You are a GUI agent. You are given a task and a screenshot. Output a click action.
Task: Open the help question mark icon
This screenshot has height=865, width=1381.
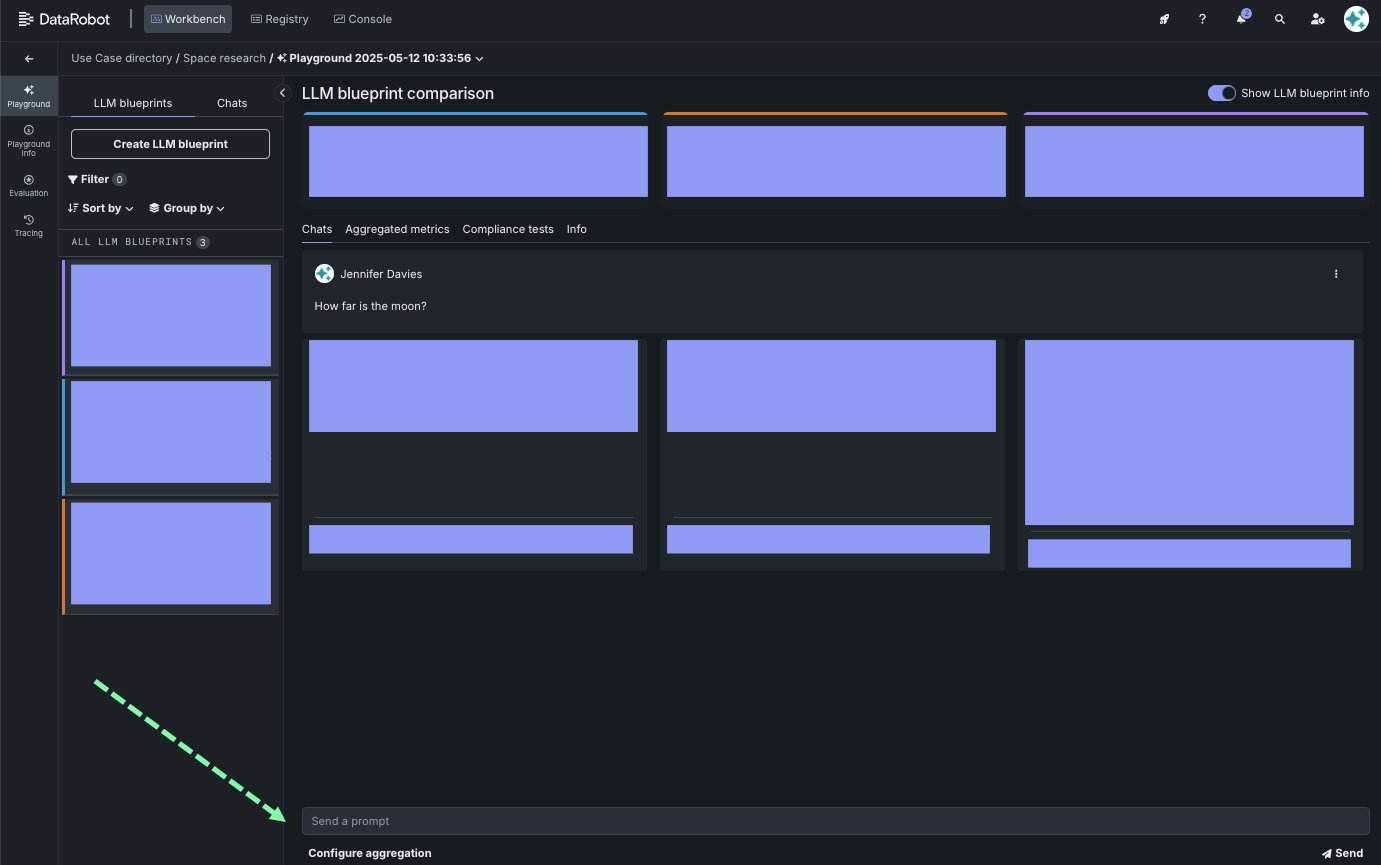[1202, 19]
